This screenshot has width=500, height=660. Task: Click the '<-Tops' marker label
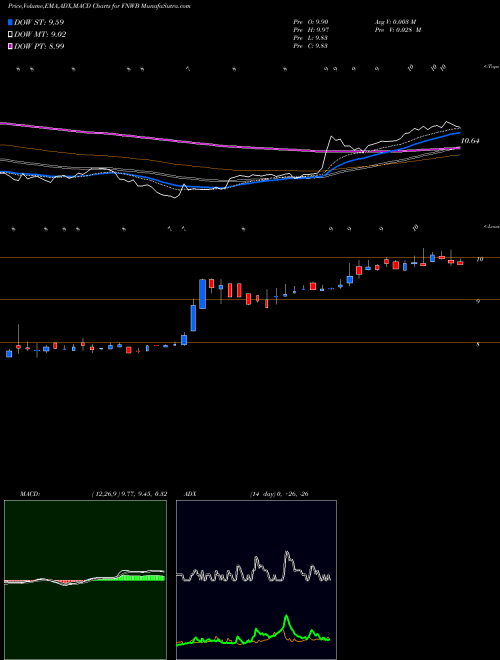(491, 67)
